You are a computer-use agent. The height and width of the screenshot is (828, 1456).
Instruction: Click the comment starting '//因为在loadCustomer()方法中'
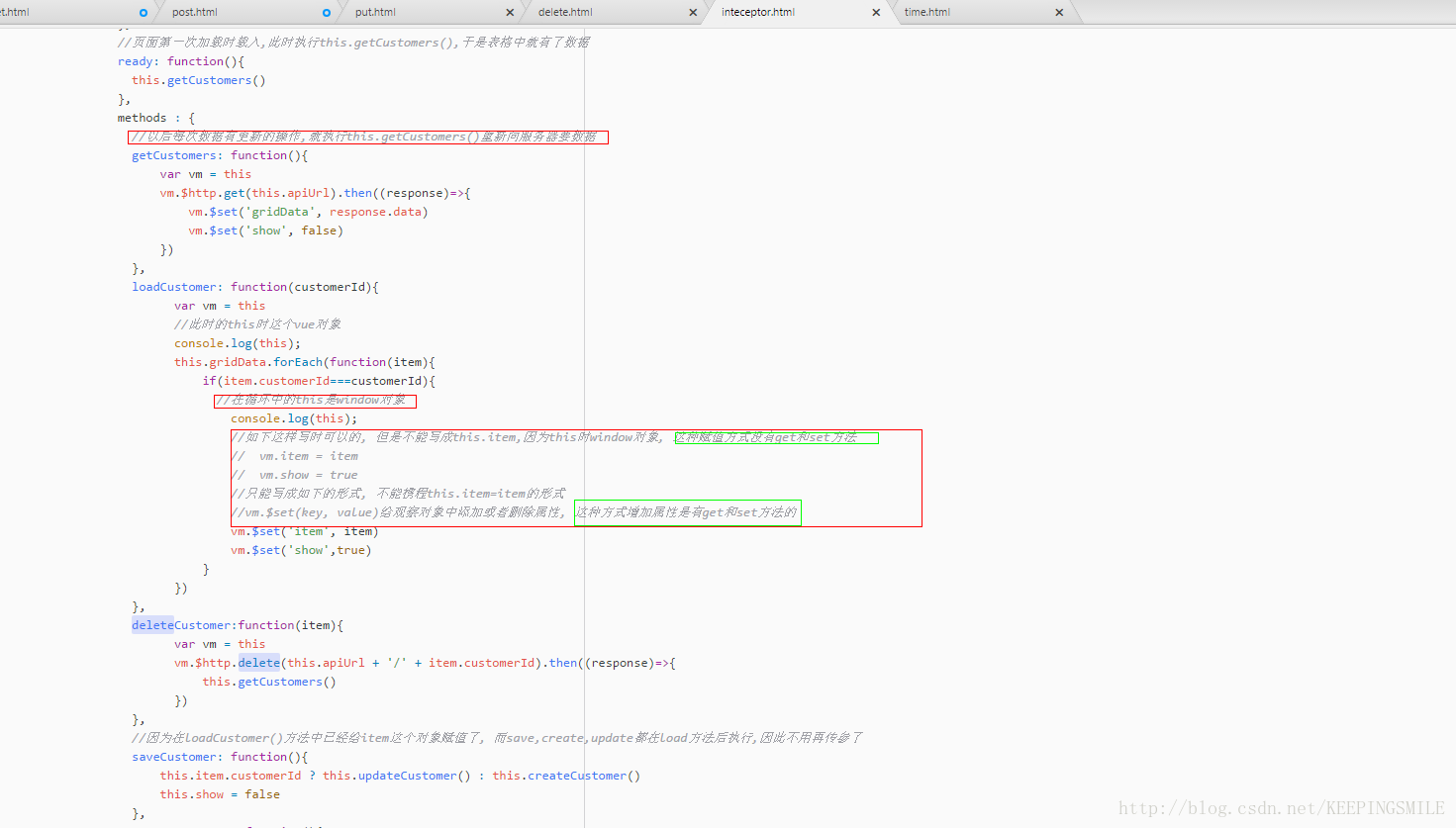click(497, 738)
